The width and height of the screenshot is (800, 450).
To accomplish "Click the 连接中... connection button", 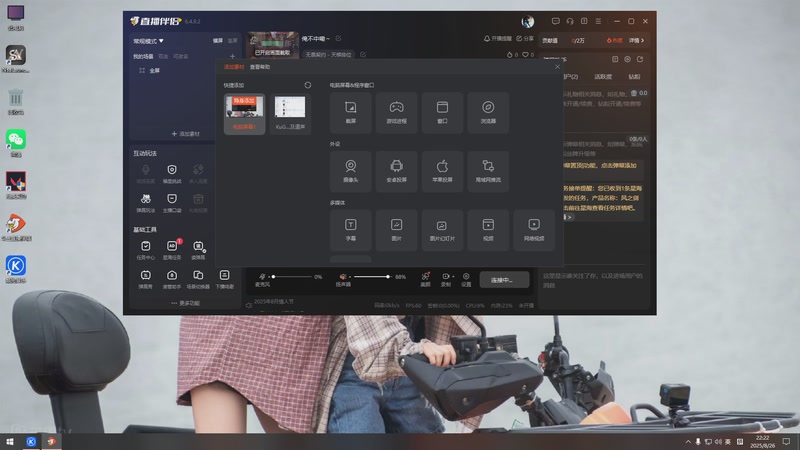I will (504, 280).
